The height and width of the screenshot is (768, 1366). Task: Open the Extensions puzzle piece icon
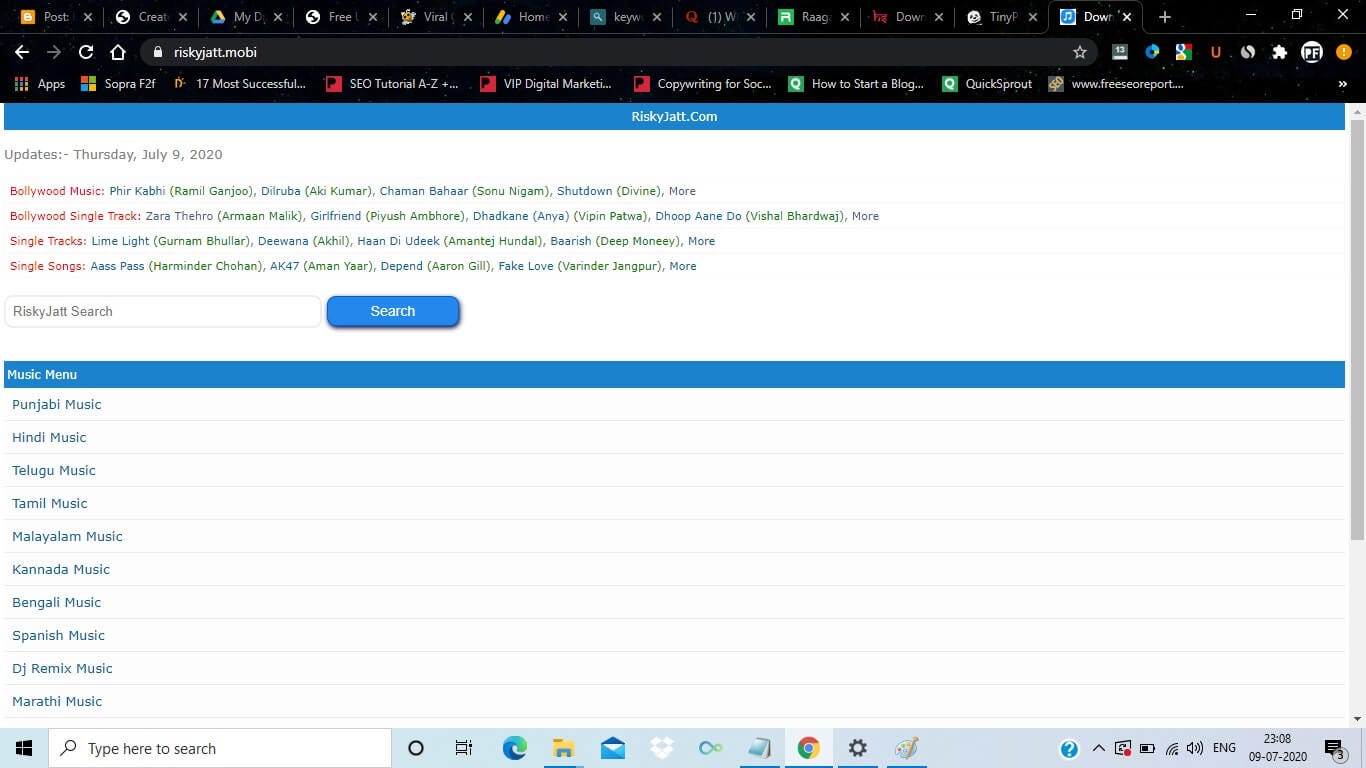coord(1279,52)
